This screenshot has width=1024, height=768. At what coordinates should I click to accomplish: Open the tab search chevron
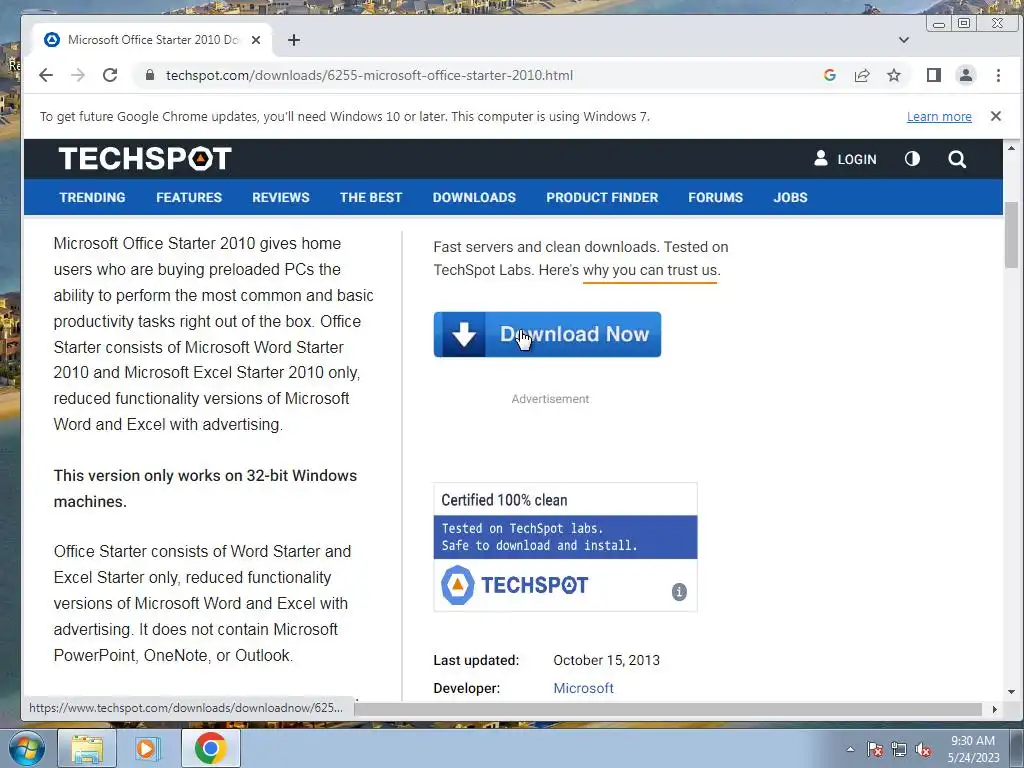coord(904,40)
